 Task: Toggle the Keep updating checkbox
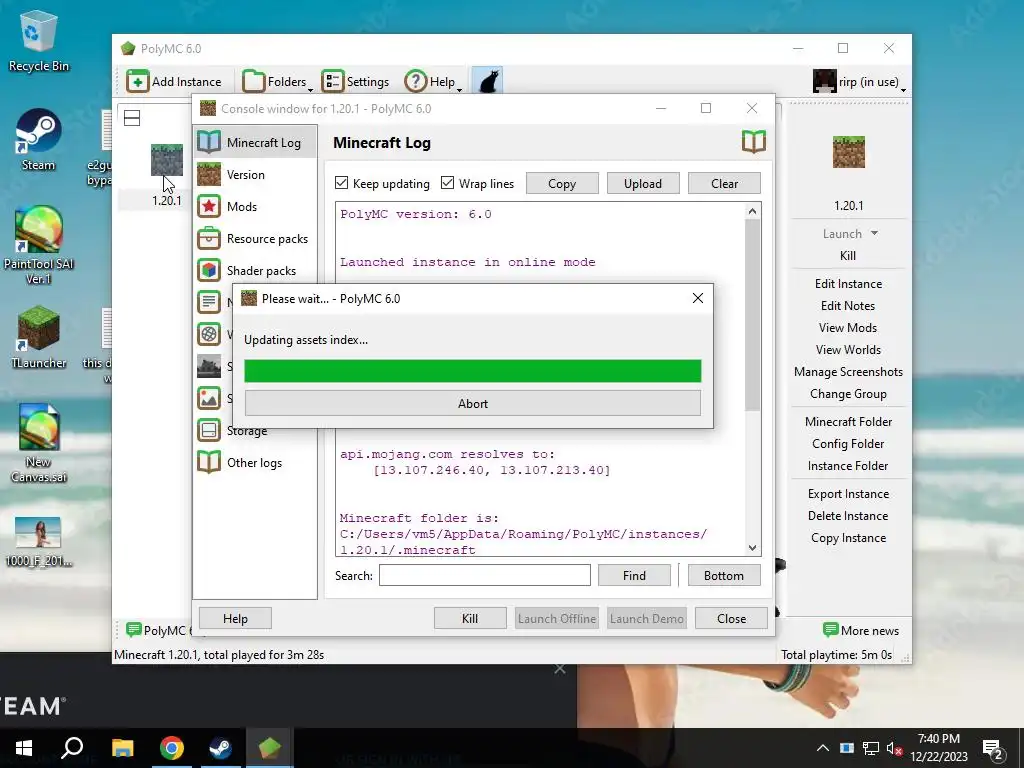point(382,184)
